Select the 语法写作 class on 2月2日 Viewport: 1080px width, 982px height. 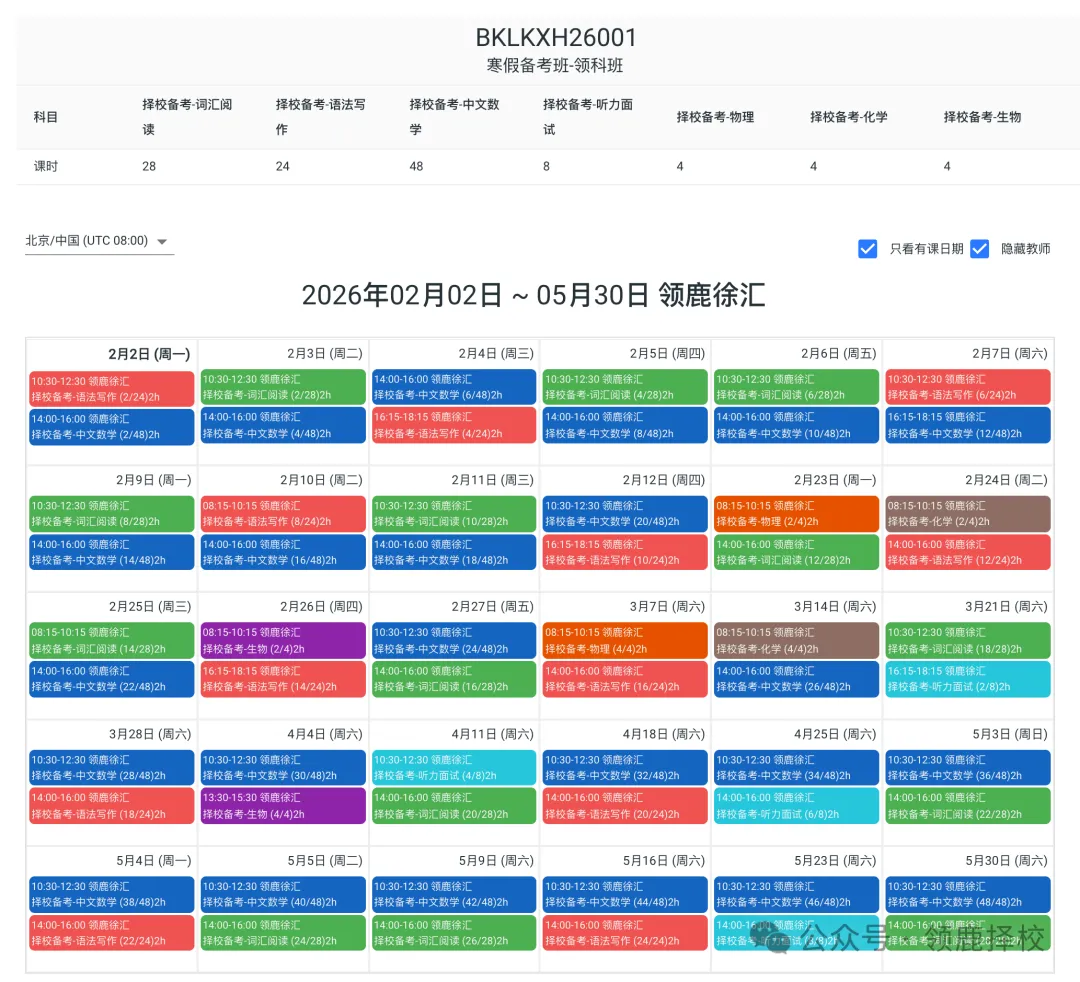click(x=110, y=388)
